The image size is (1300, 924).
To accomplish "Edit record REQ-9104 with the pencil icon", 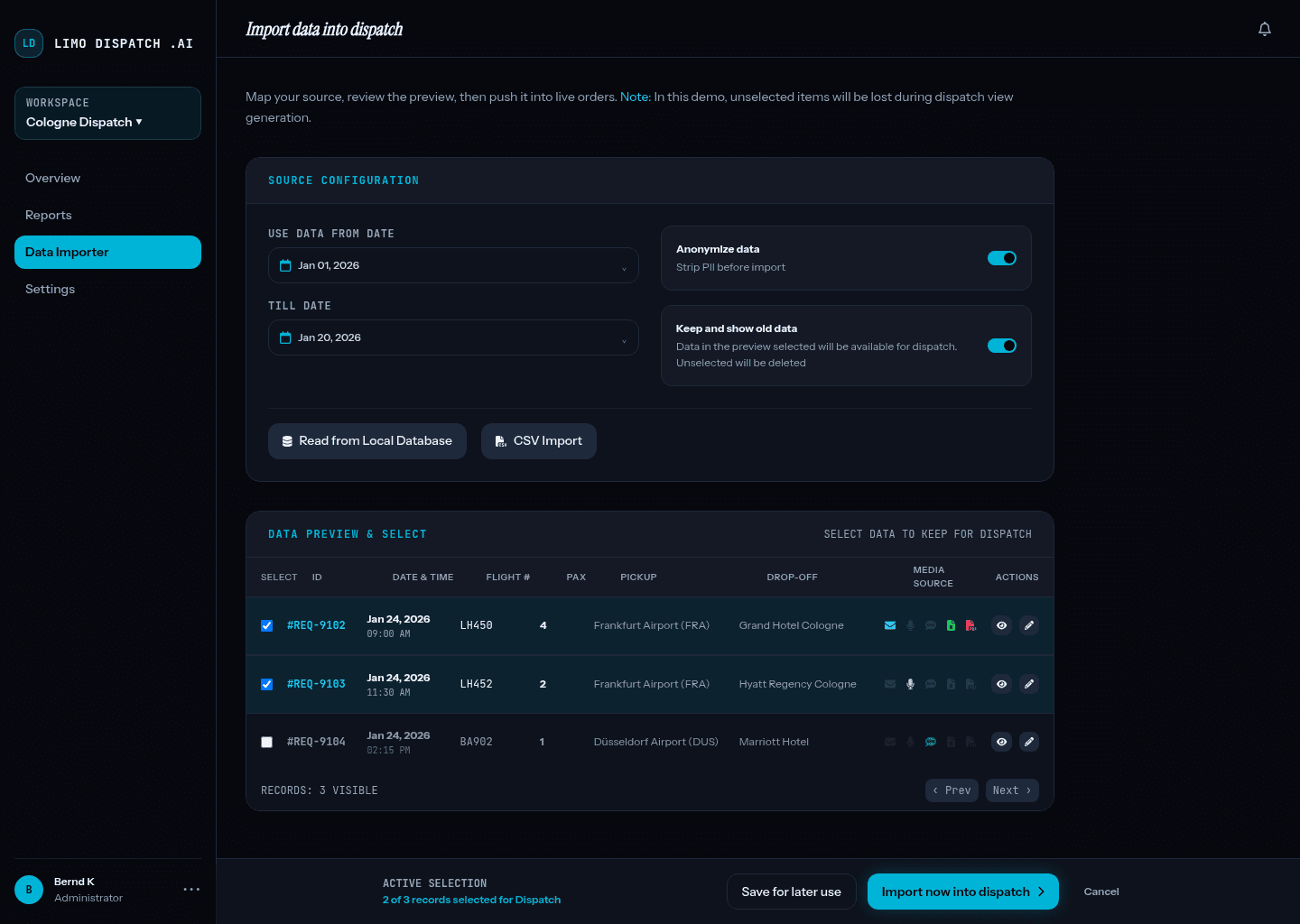I will click(1029, 742).
